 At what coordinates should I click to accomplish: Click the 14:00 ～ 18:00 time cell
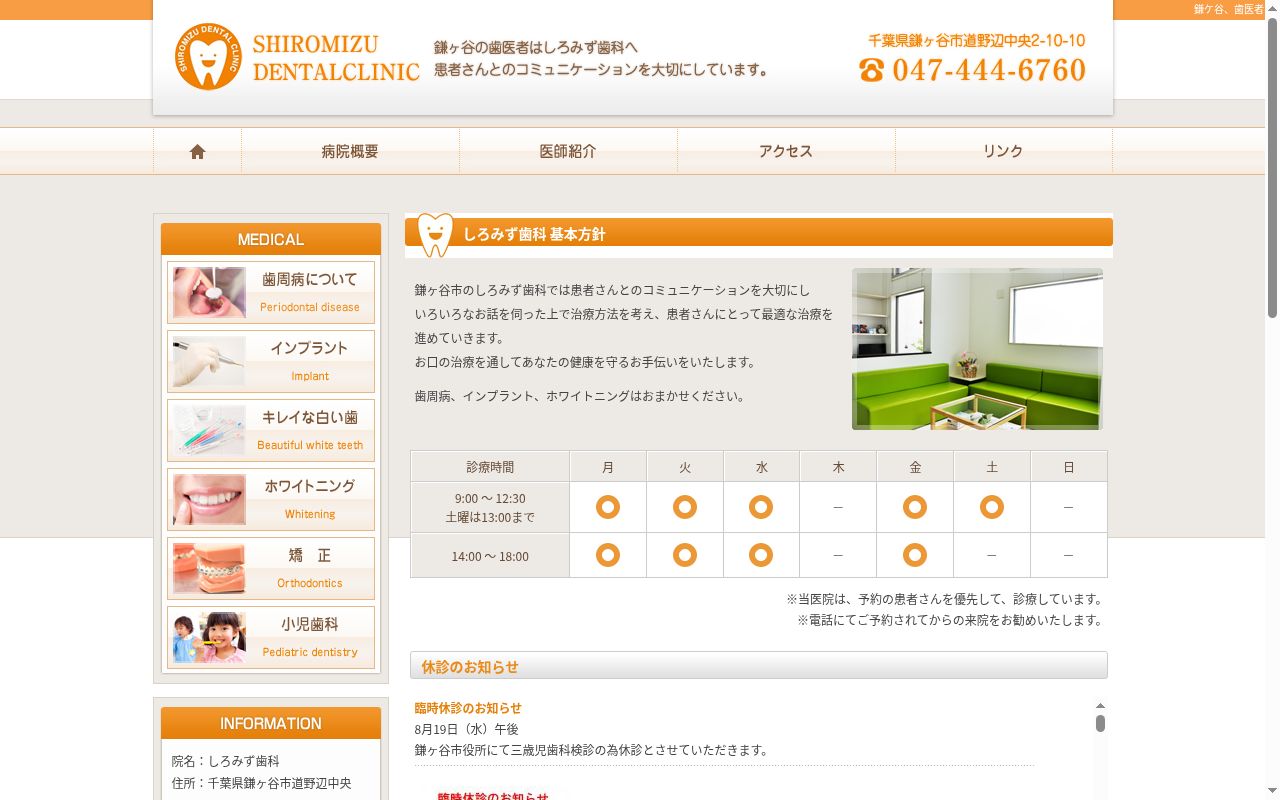tap(490, 556)
